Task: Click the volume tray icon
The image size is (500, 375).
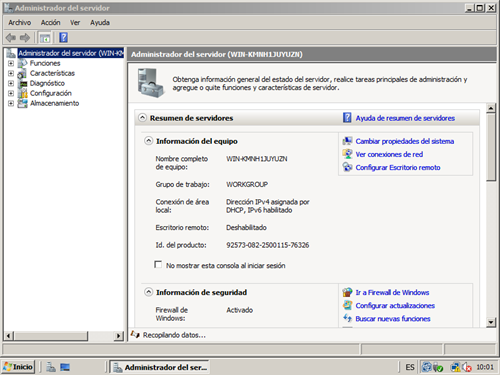Action: tap(467, 367)
